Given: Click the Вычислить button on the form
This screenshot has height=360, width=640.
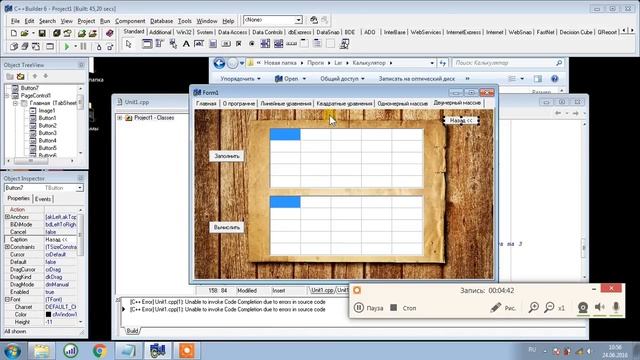Looking at the screenshot, I should coord(227,227).
